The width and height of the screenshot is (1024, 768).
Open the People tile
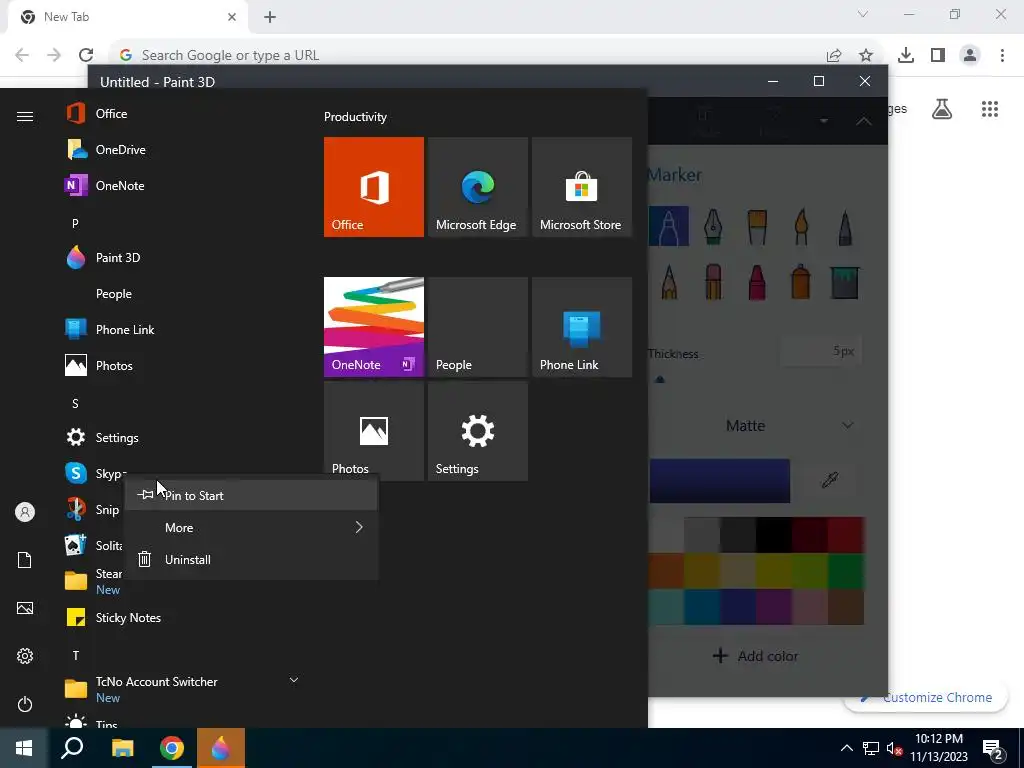click(477, 327)
